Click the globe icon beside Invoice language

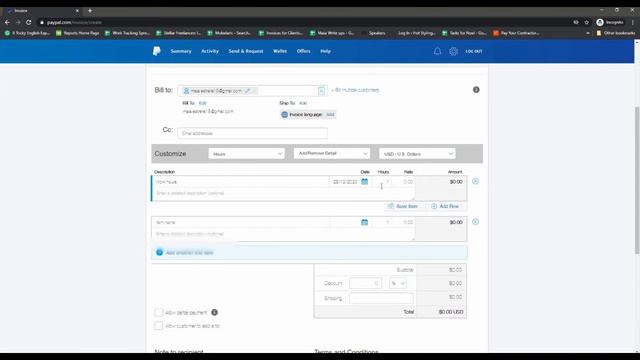tap(284, 115)
